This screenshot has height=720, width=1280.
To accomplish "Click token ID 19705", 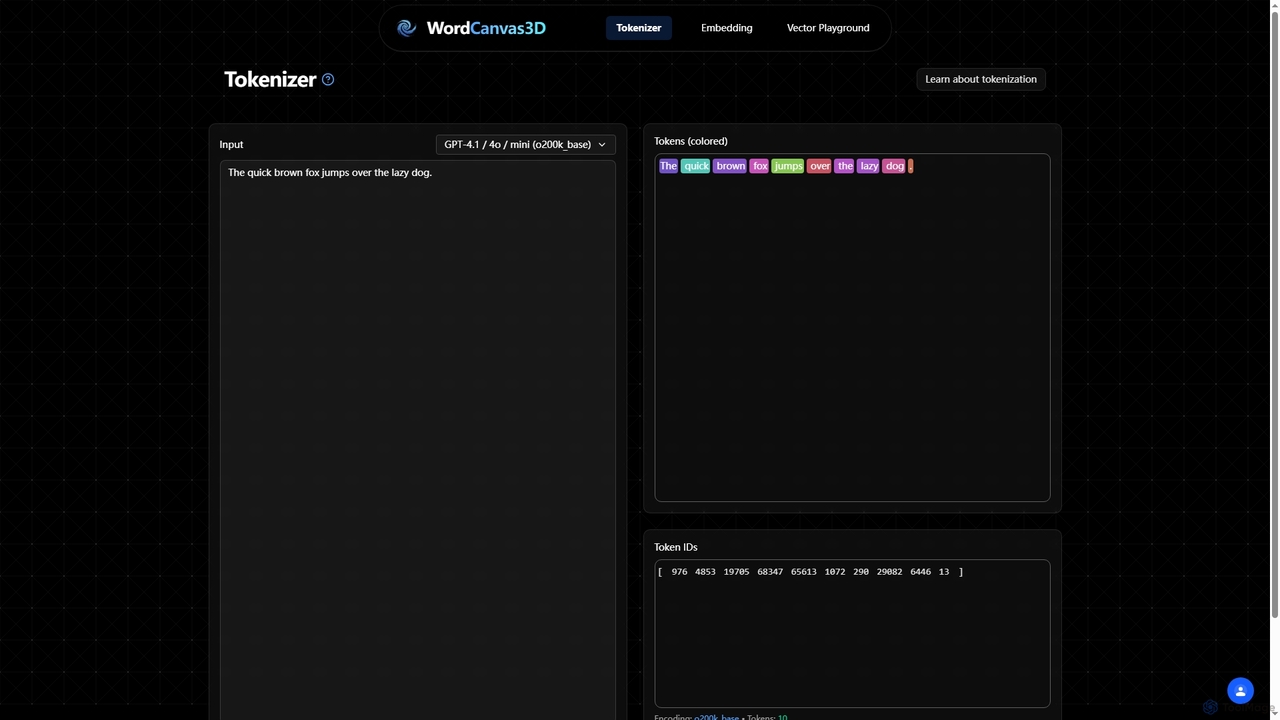I will 737,572.
